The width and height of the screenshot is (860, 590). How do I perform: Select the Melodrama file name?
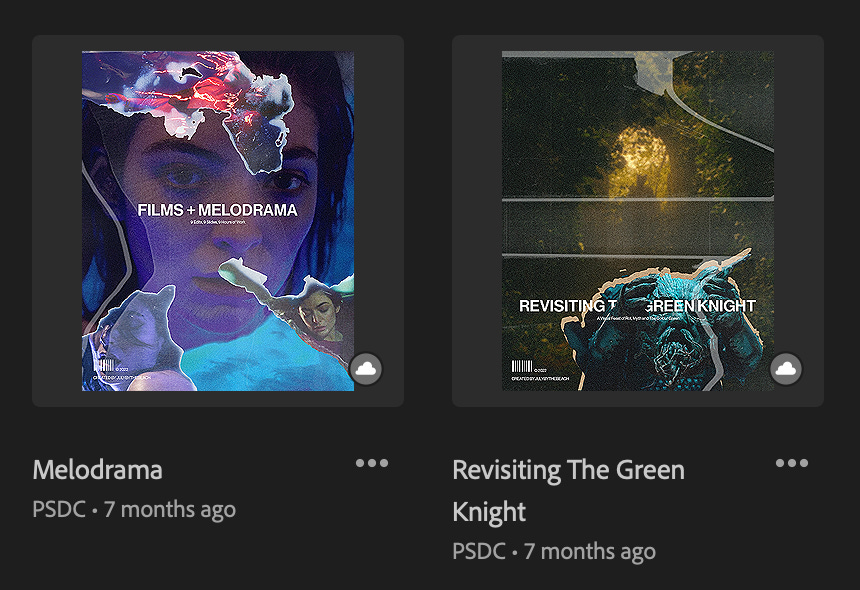pos(98,470)
